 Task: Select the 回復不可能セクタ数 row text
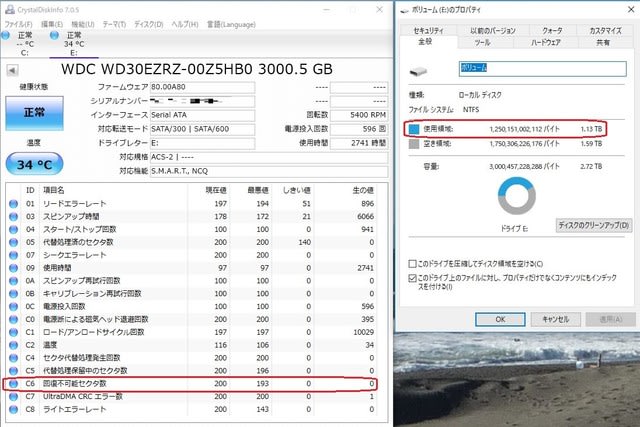(x=75, y=384)
